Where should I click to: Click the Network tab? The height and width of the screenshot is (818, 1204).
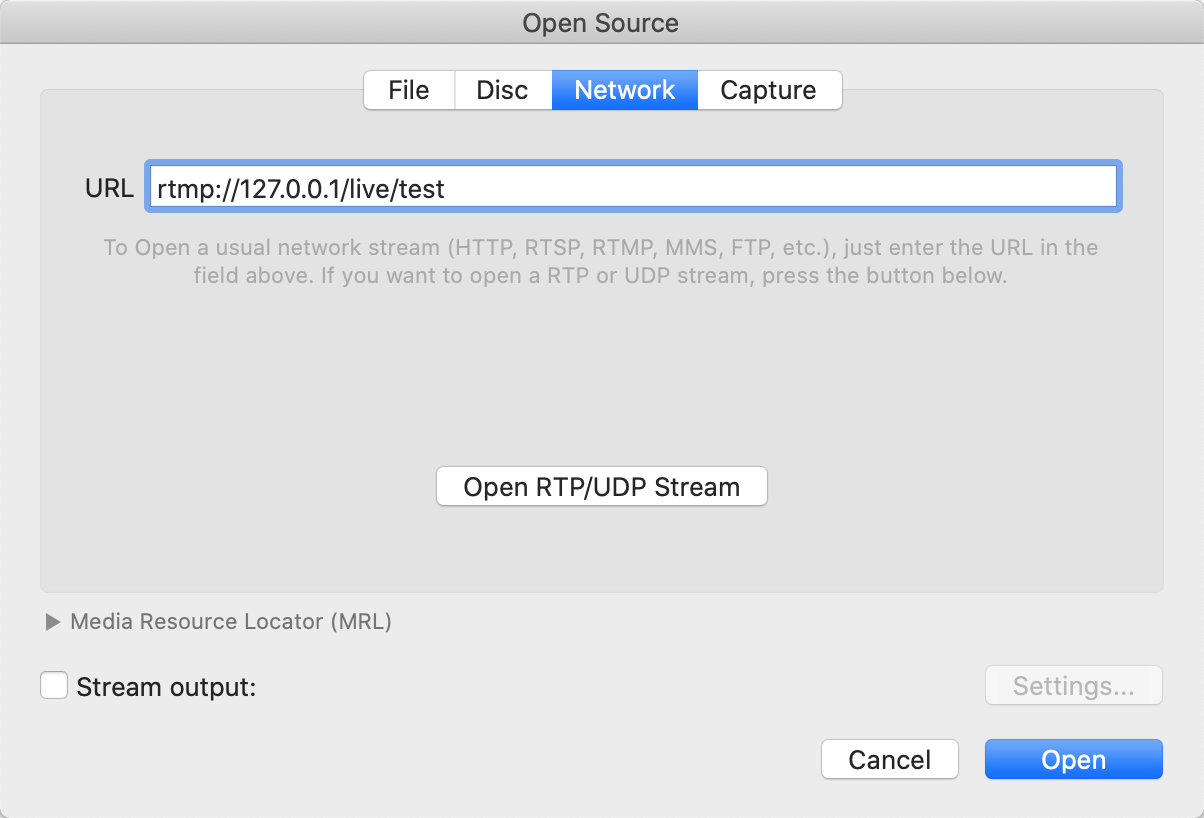[624, 90]
